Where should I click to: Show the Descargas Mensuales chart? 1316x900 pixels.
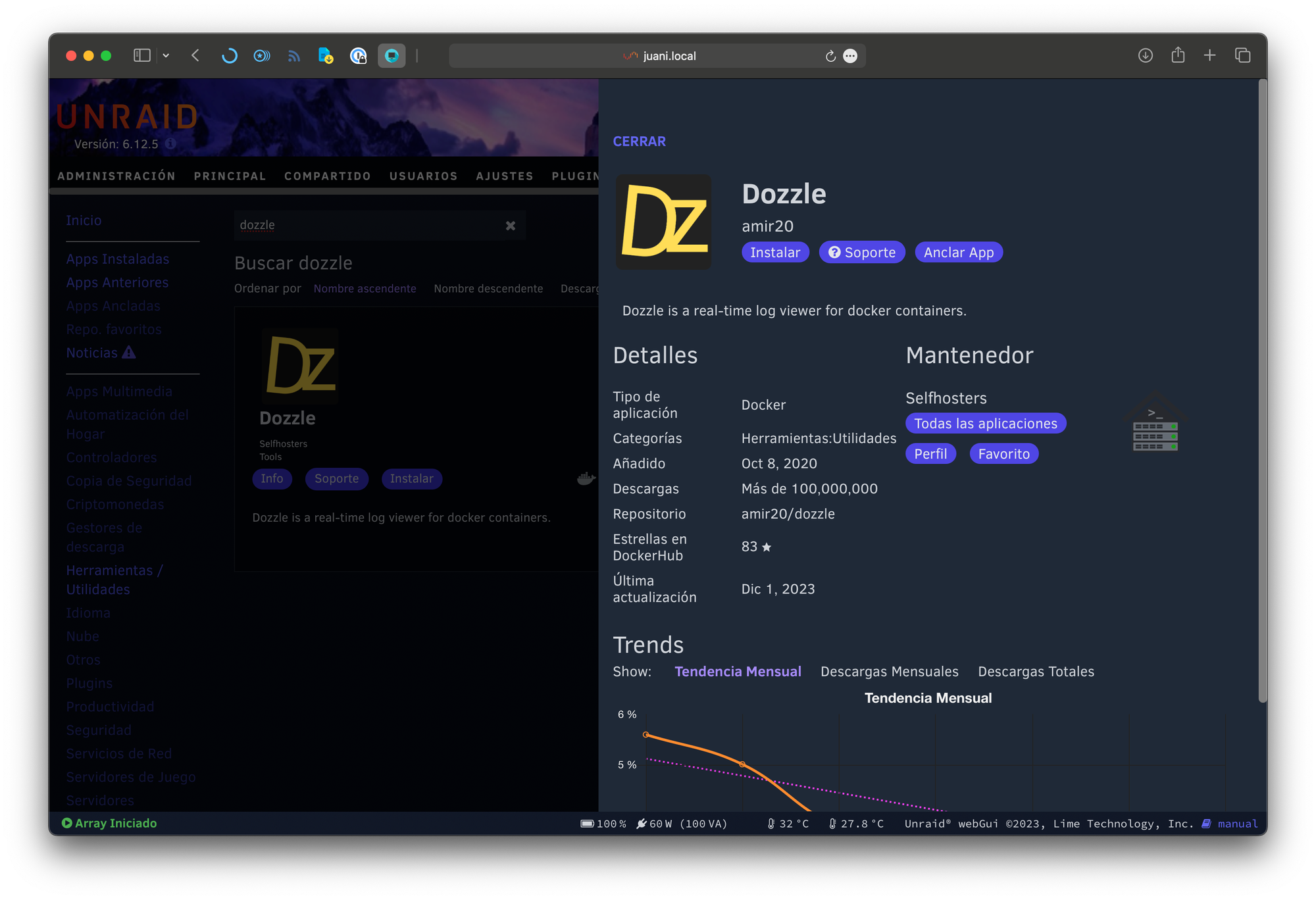pyautogui.click(x=889, y=672)
